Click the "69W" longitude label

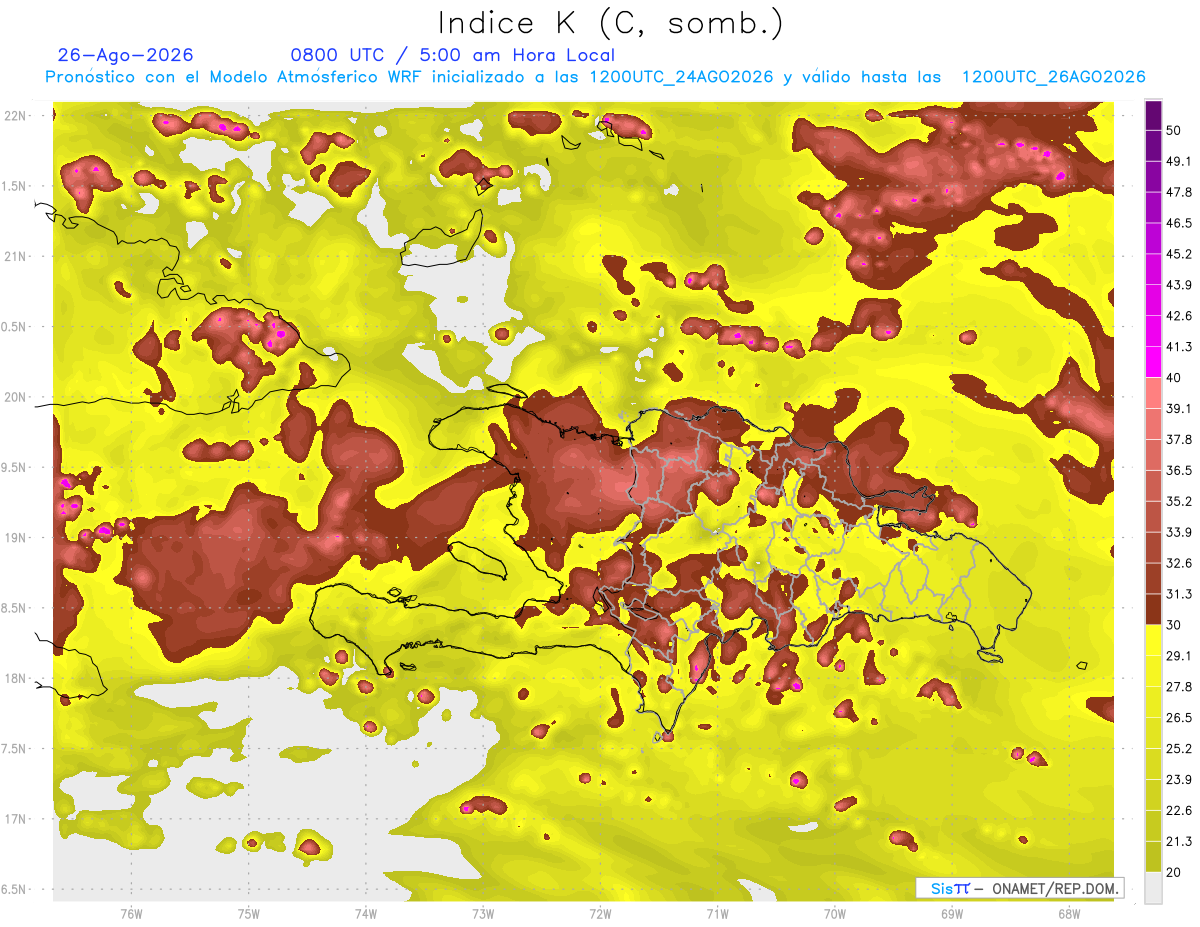point(952,914)
